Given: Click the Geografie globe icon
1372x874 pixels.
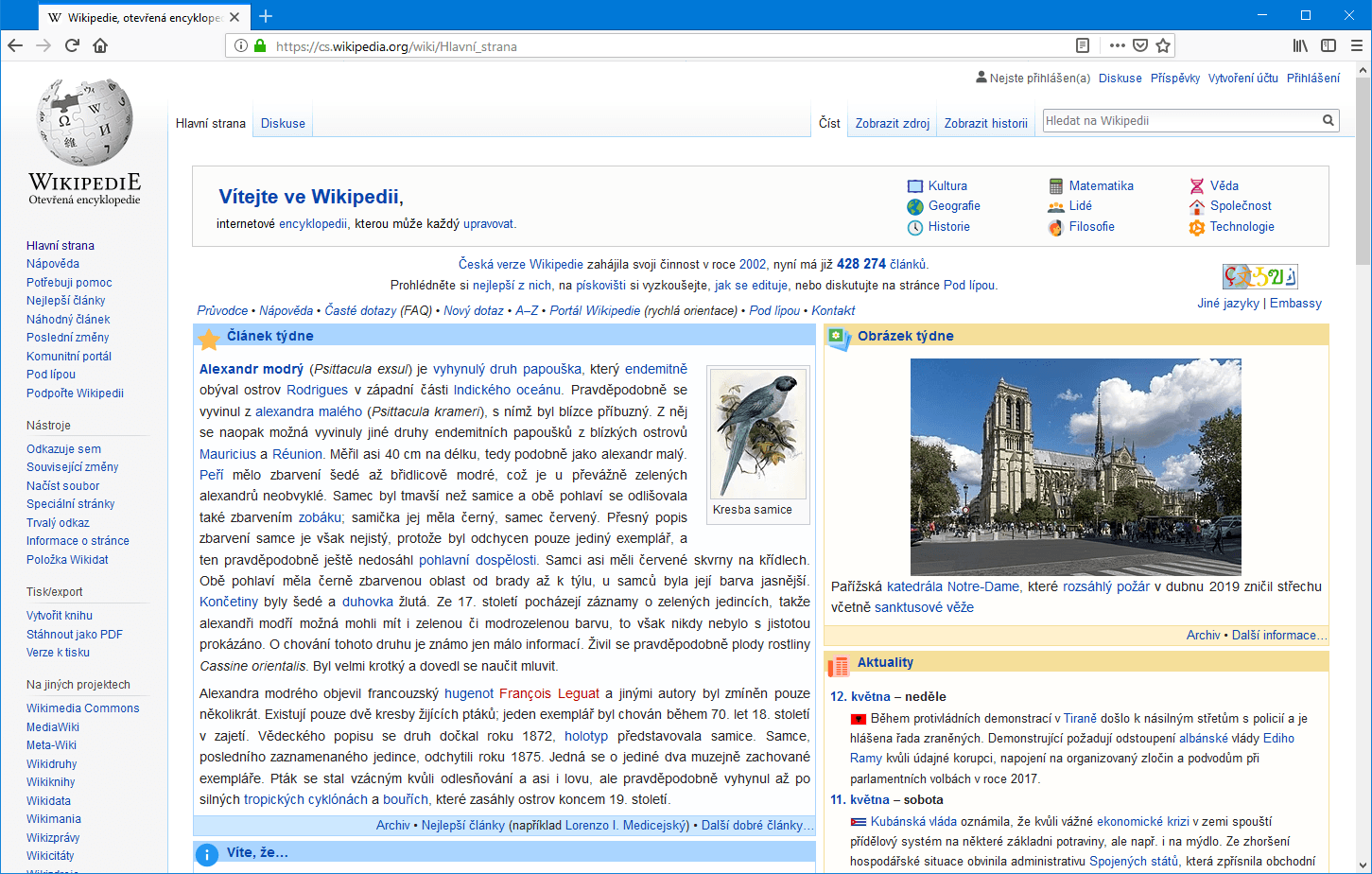Looking at the screenshot, I should coord(914,206).
